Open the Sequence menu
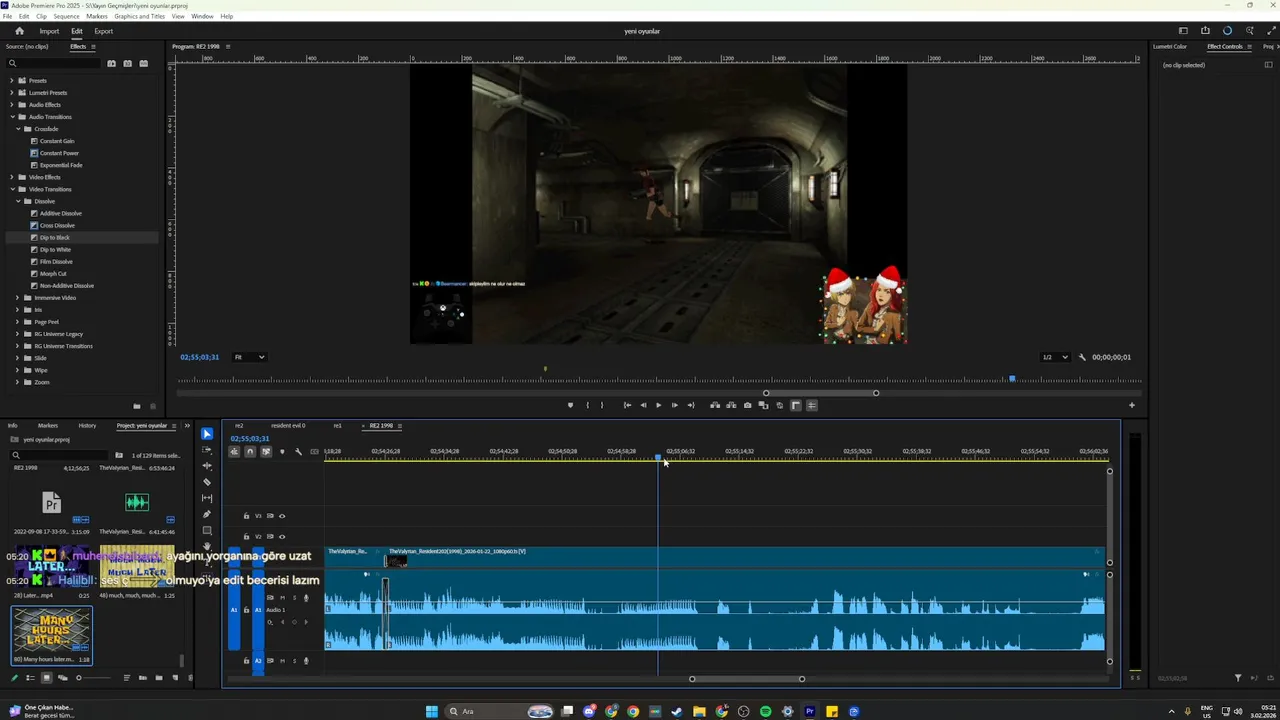This screenshot has width=1280, height=720. coord(66,17)
